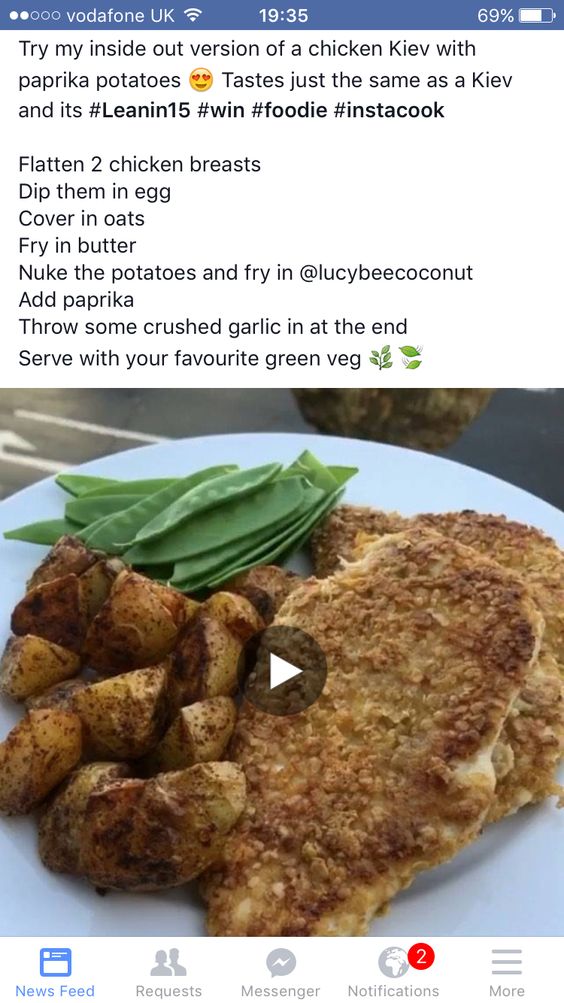The height and width of the screenshot is (1003, 564).
Task: Open the News Feed tab
Action: click(x=55, y=972)
